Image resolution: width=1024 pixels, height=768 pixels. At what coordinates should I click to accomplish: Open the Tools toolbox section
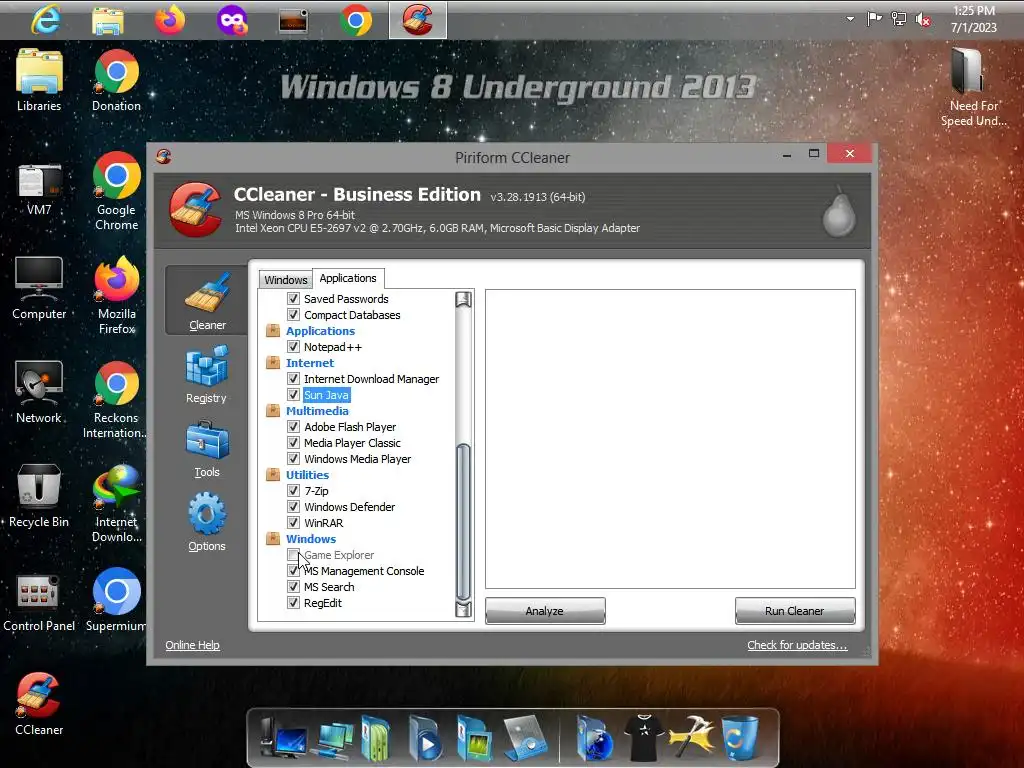(206, 449)
